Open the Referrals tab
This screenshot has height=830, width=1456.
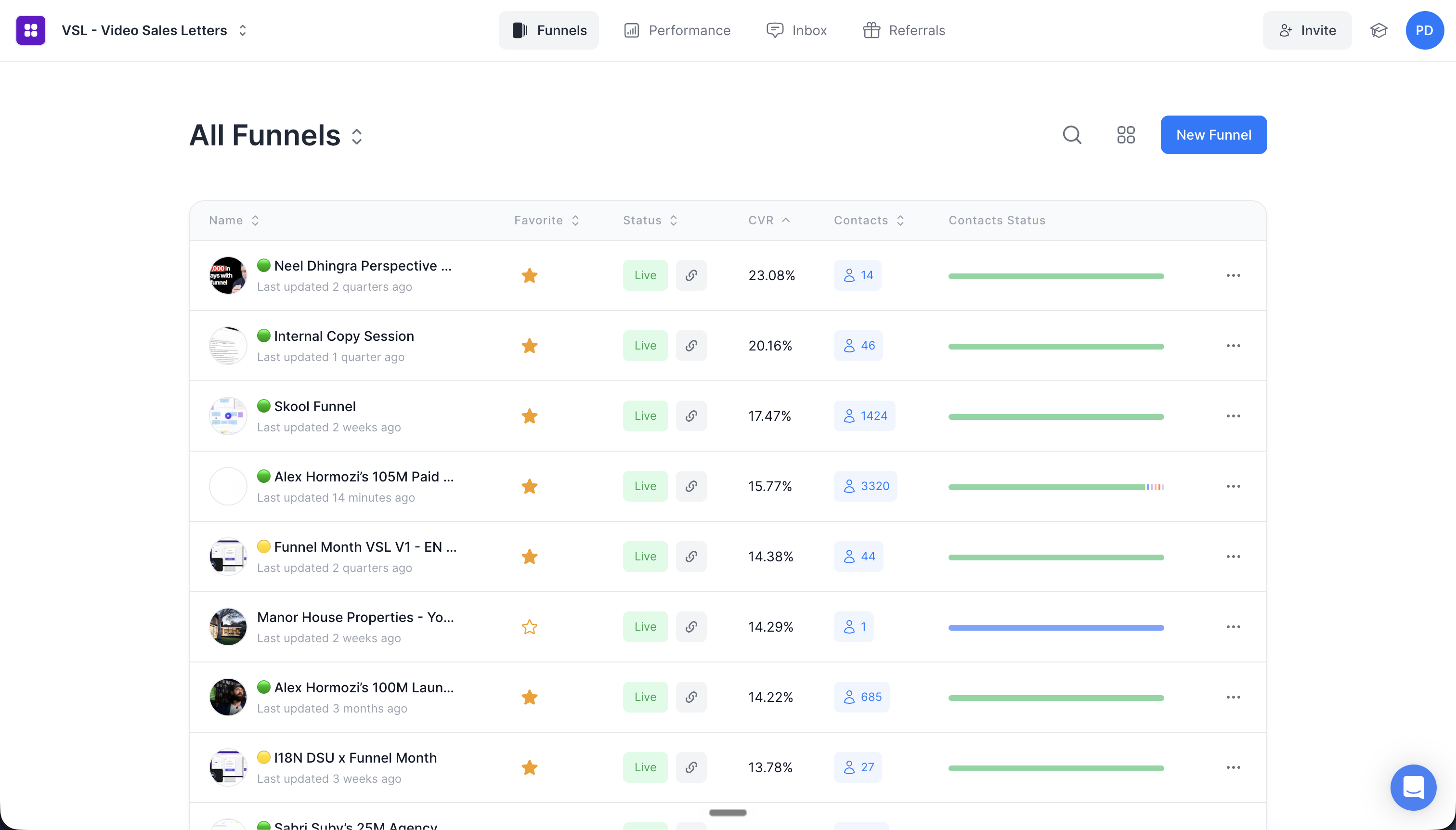[x=904, y=30]
